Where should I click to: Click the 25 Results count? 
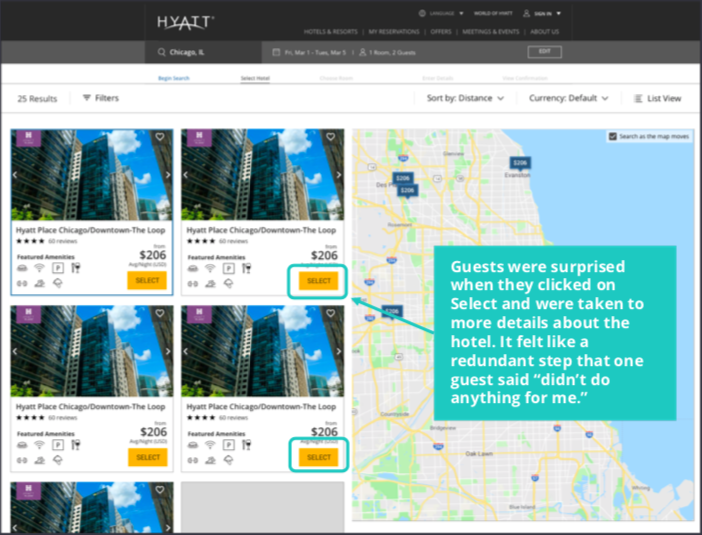pos(37,99)
